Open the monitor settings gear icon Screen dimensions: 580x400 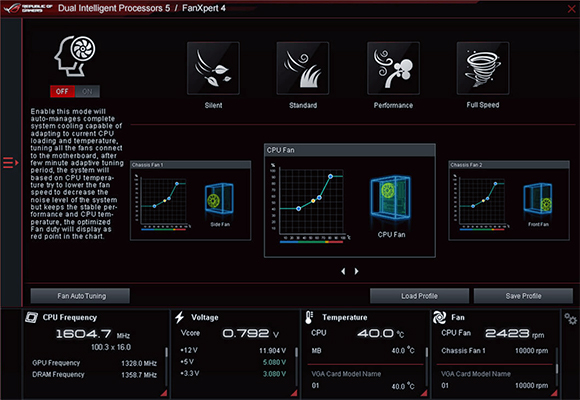click(570, 319)
